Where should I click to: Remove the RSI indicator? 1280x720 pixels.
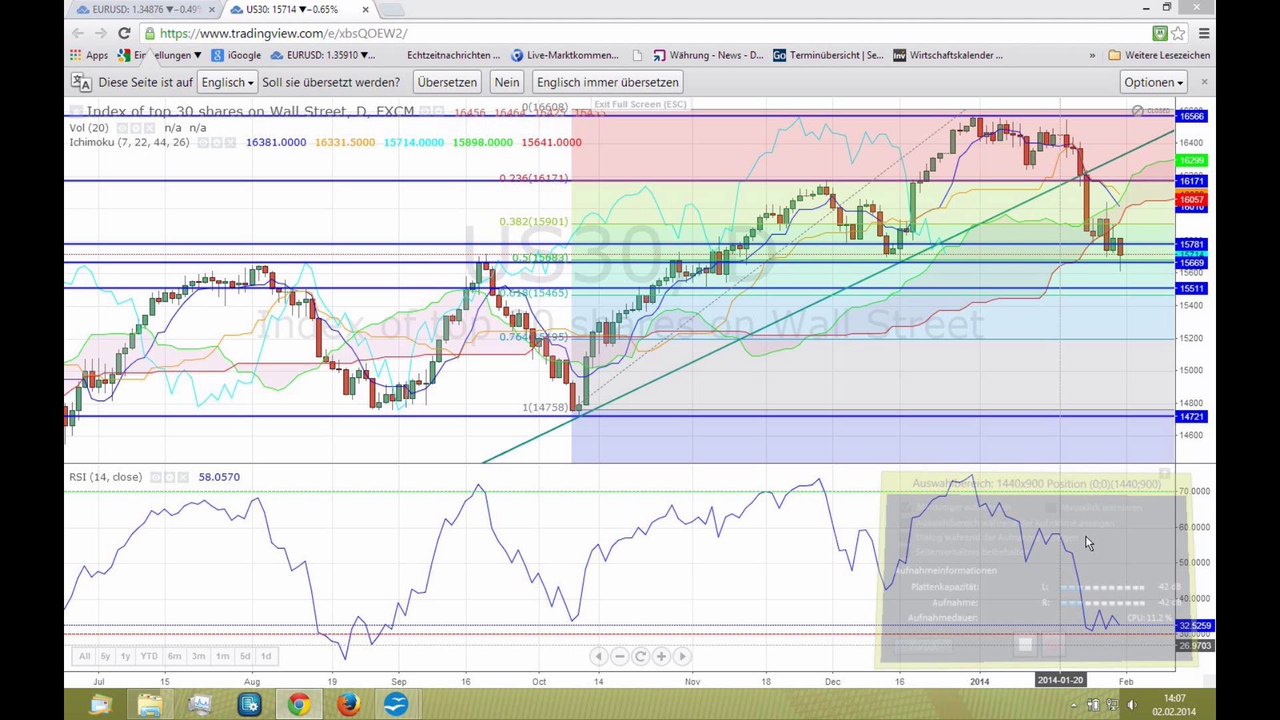tap(183, 477)
